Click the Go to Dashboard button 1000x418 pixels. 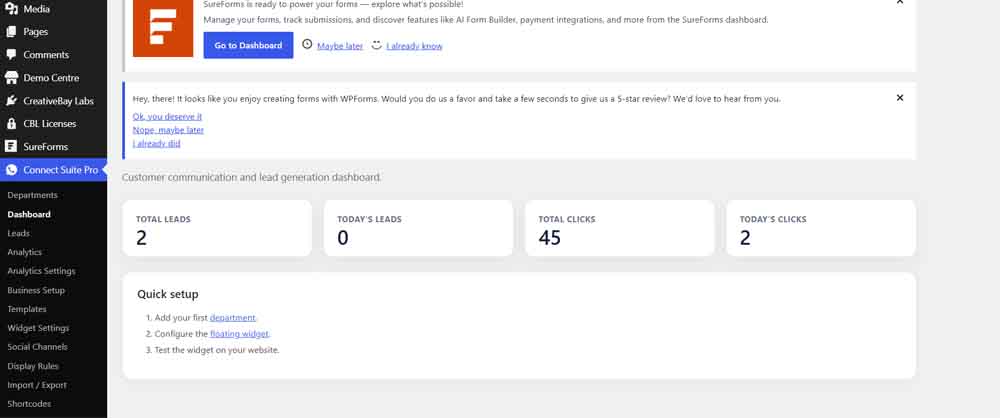pyautogui.click(x=248, y=45)
